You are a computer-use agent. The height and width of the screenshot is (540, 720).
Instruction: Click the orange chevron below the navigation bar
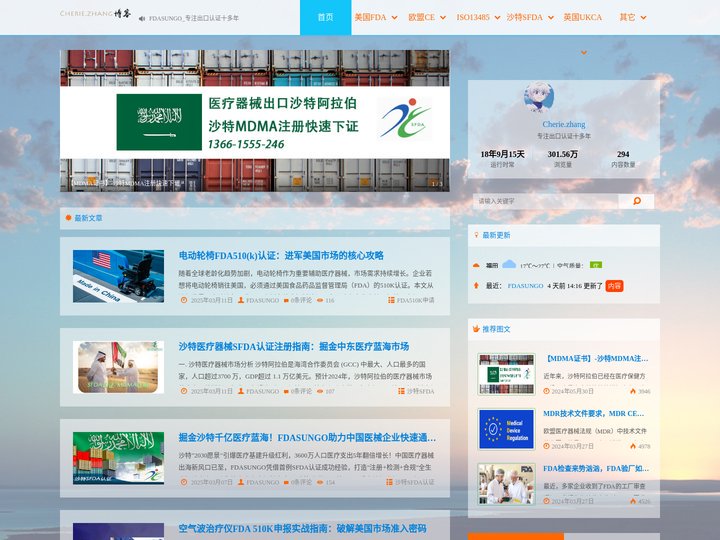pos(584,53)
